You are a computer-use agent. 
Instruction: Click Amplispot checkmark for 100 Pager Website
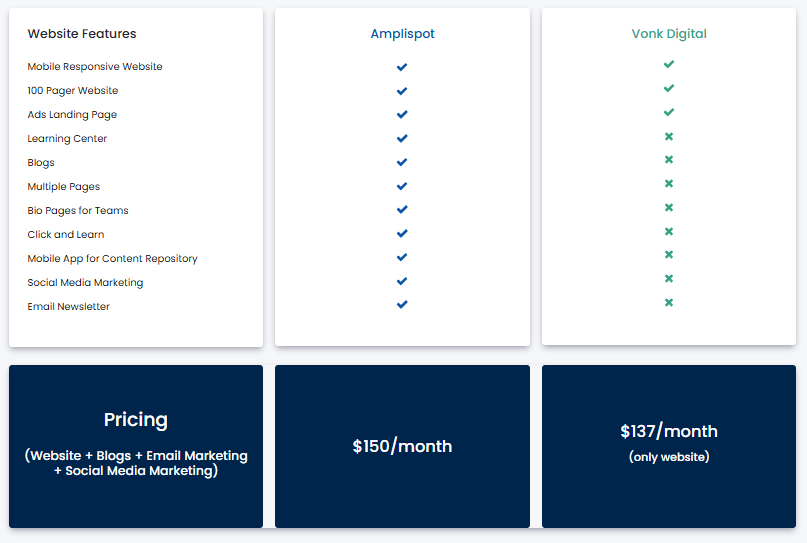click(x=402, y=91)
